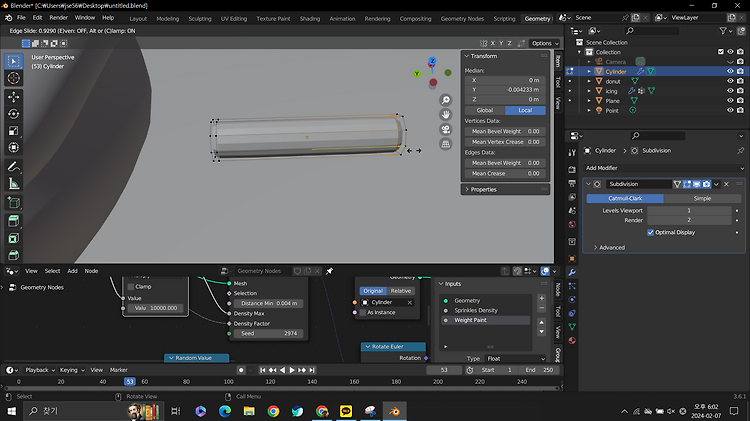Jump to timeline end frame
This screenshot has height=421, width=750.
pyautogui.click(x=312, y=370)
